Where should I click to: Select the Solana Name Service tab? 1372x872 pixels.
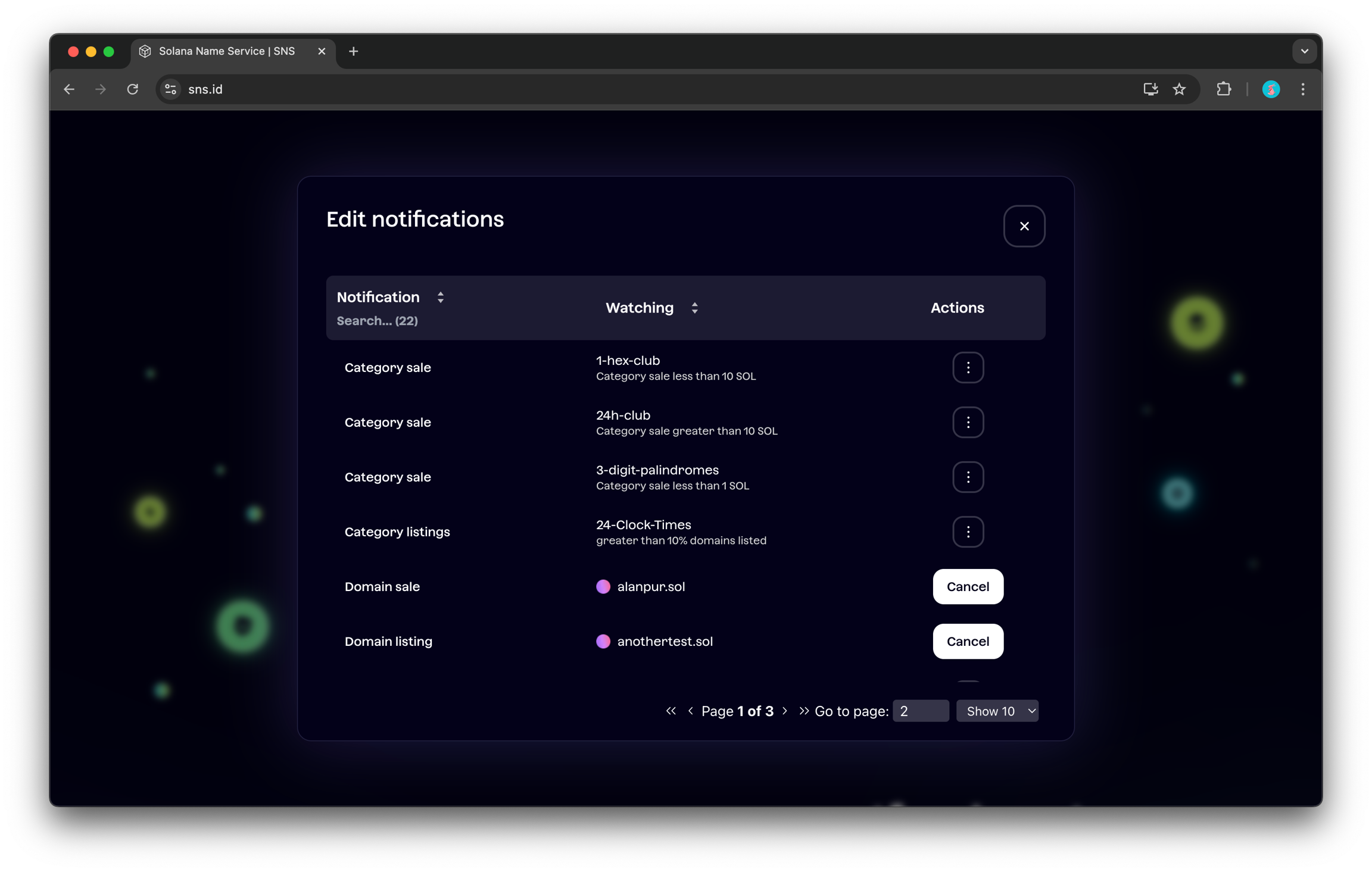[x=227, y=51]
